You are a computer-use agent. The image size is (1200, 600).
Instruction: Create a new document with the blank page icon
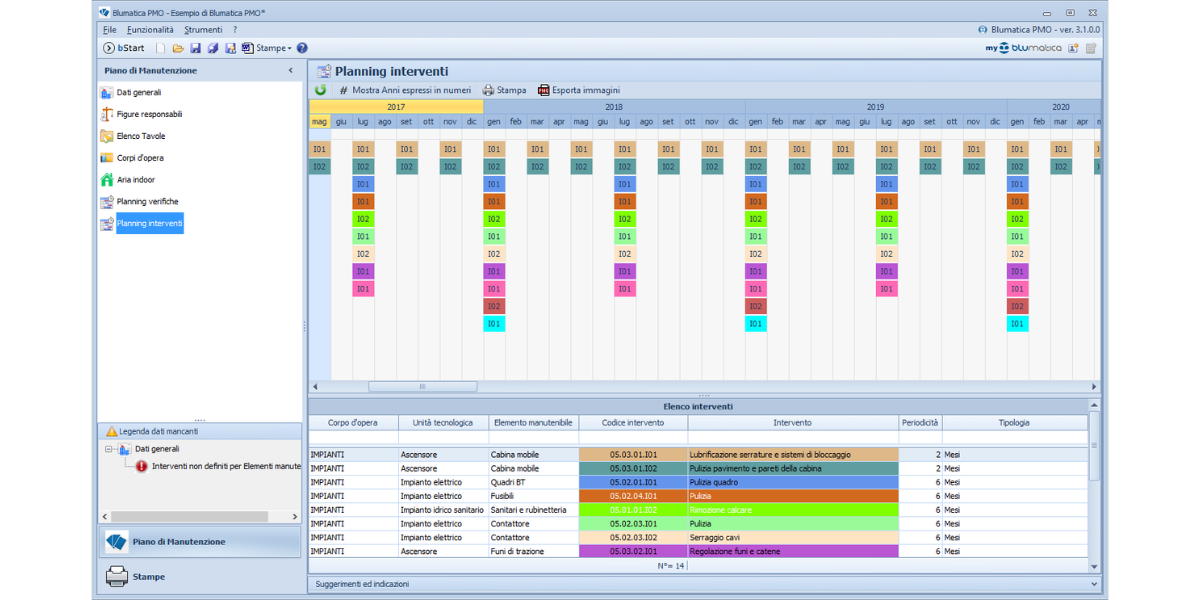pos(161,48)
